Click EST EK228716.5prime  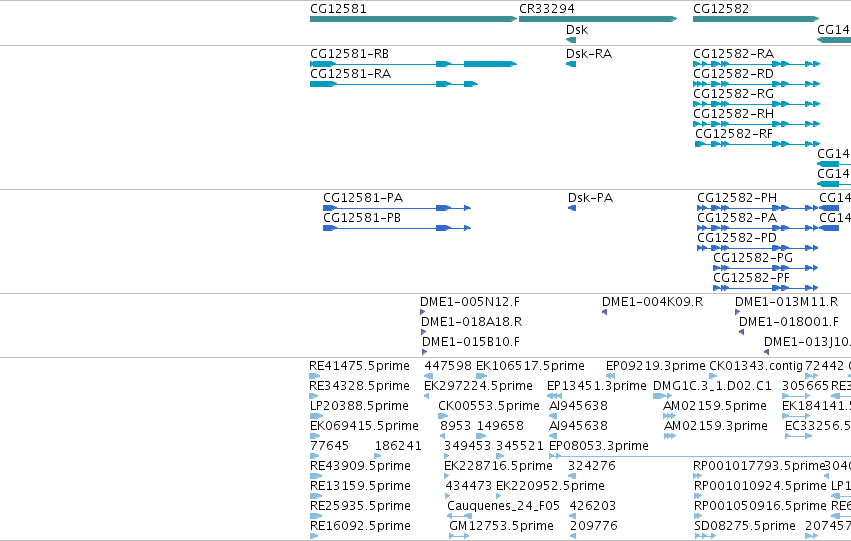tap(447, 476)
